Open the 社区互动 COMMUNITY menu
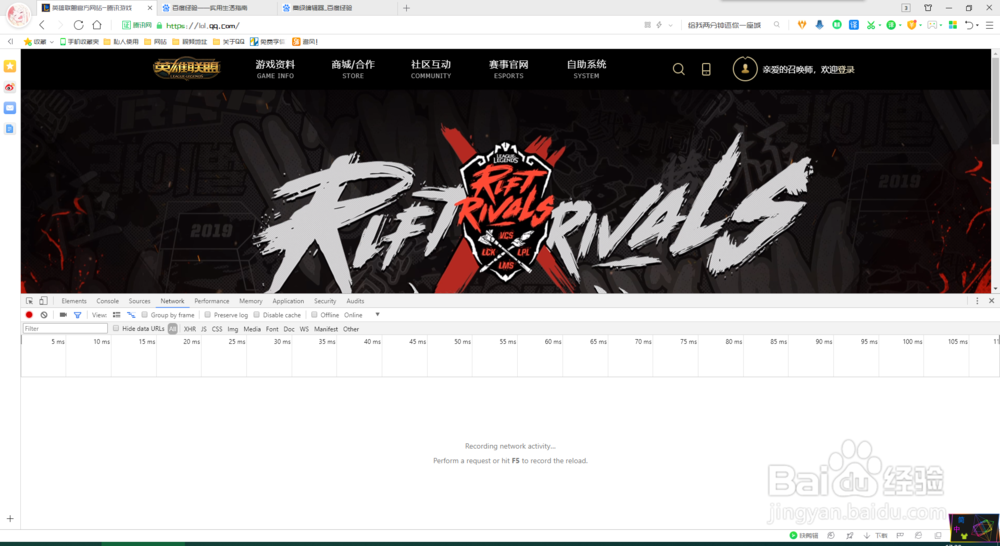The width and height of the screenshot is (1000, 546). pyautogui.click(x=430, y=69)
